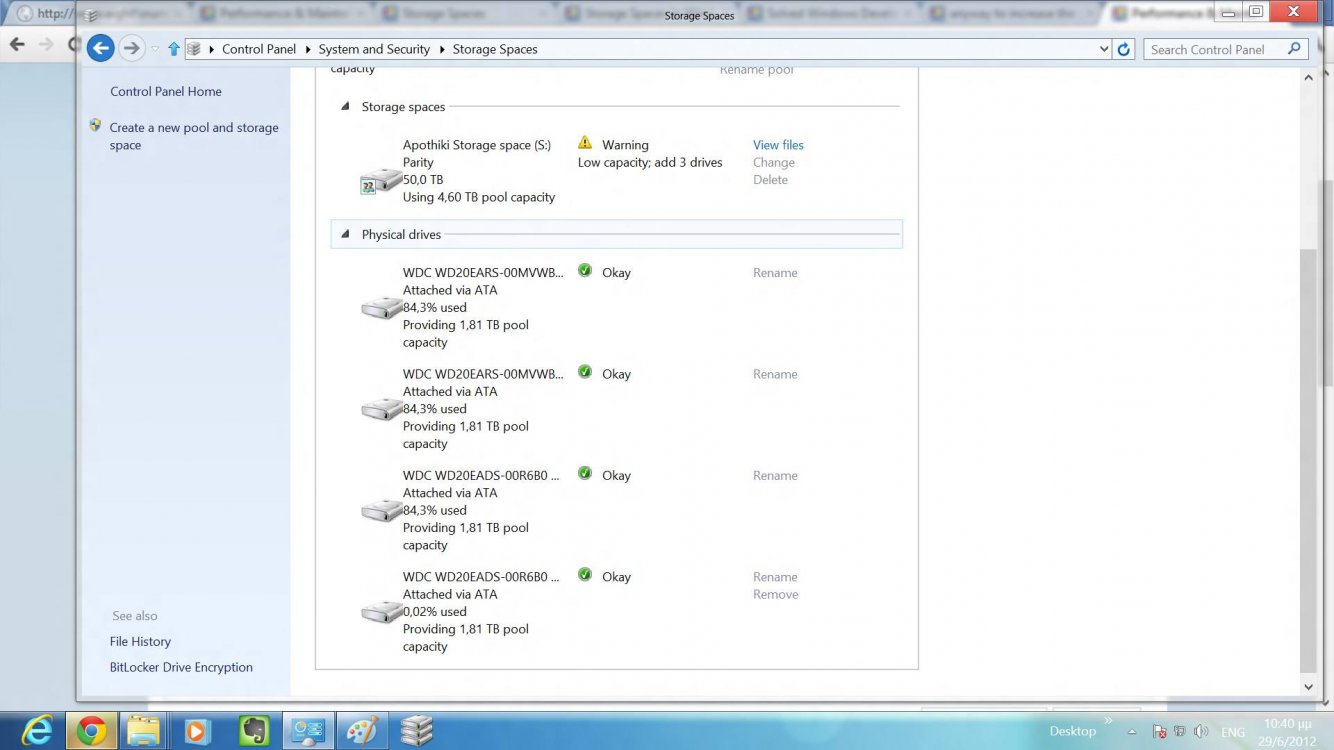The height and width of the screenshot is (750, 1334).
Task: Open BitLocker Drive Encryption link
Action: 181,667
